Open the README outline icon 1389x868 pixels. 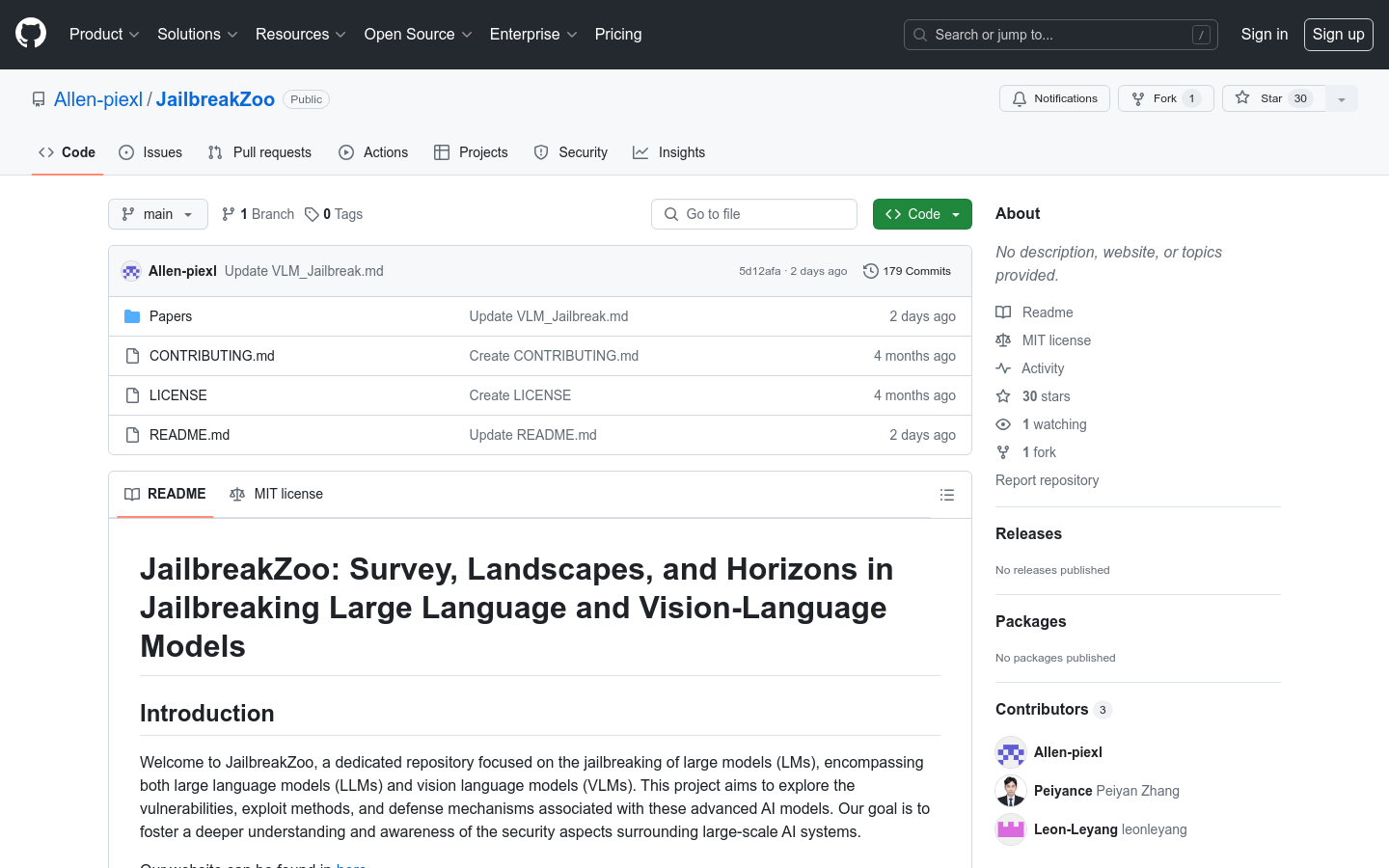[x=947, y=495]
